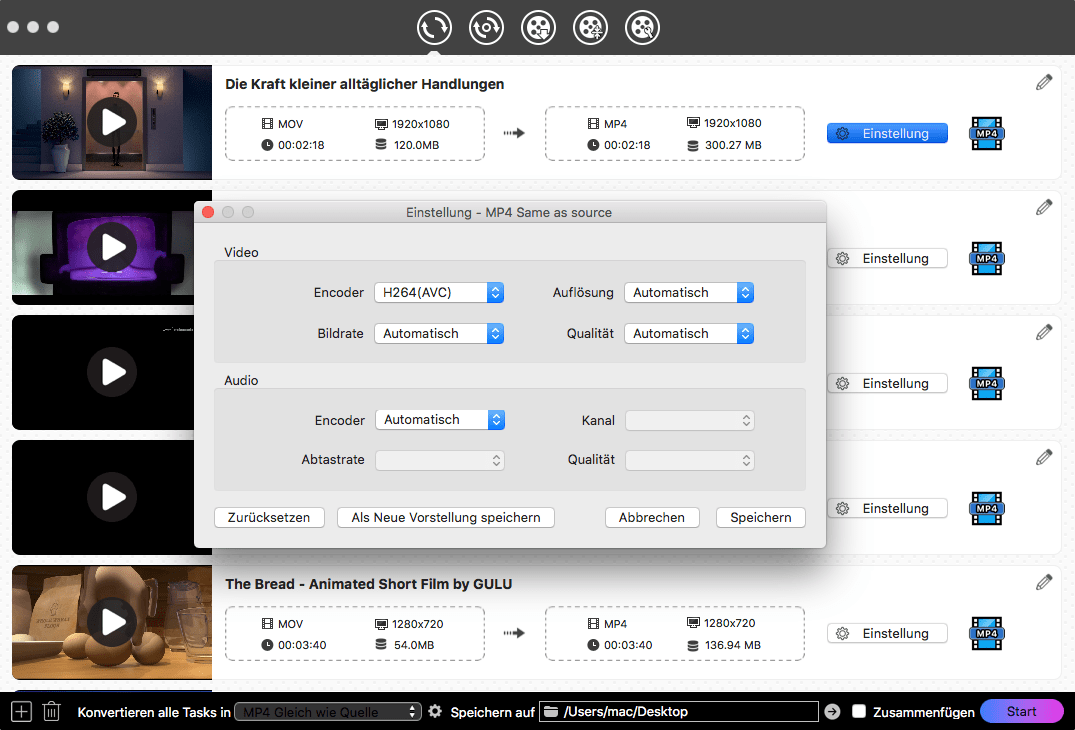The width and height of the screenshot is (1075, 730).
Task: Click the gear icon beside the format selector
Action: pos(435,712)
